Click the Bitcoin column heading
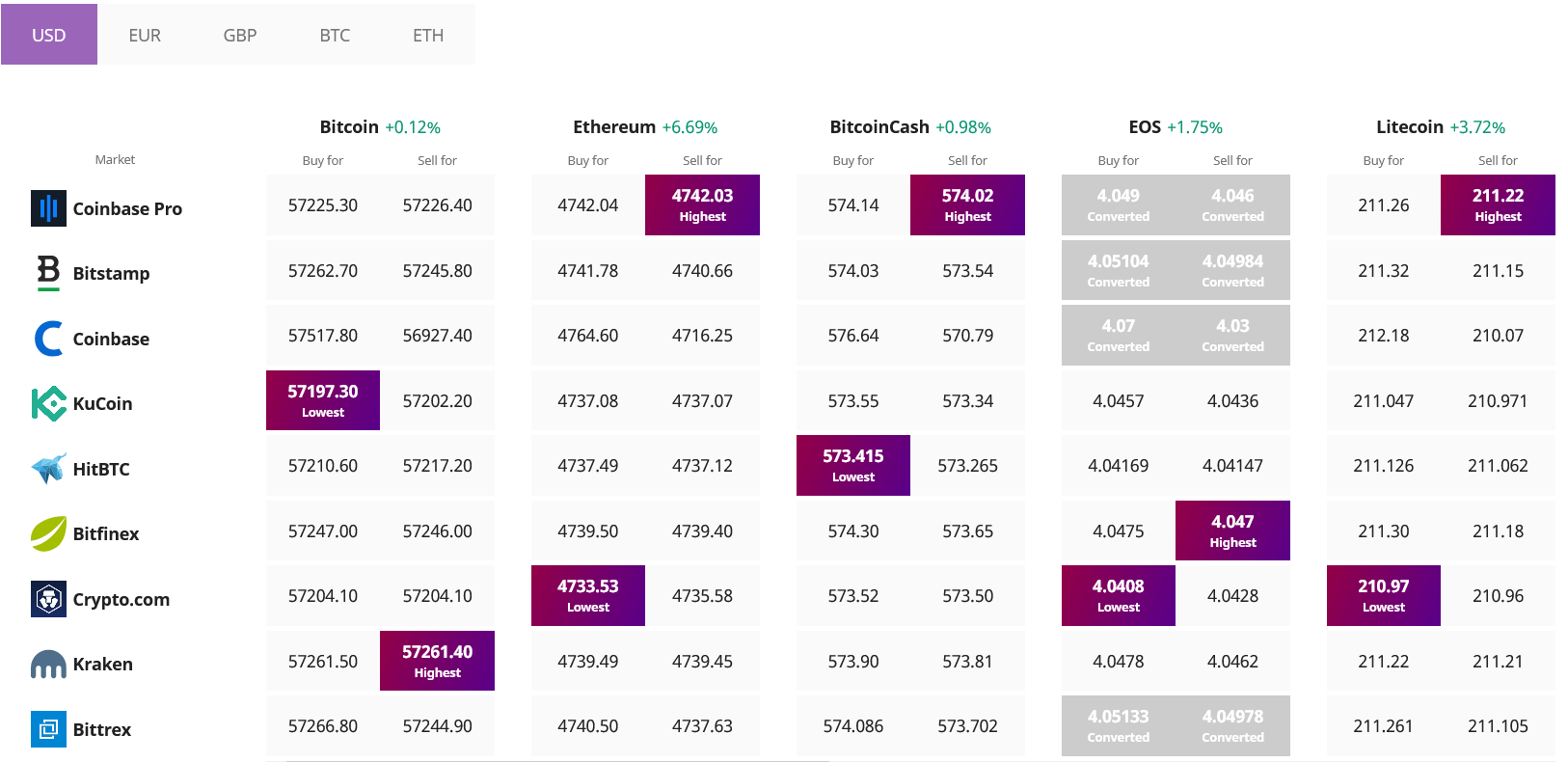1568x762 pixels. [x=349, y=126]
